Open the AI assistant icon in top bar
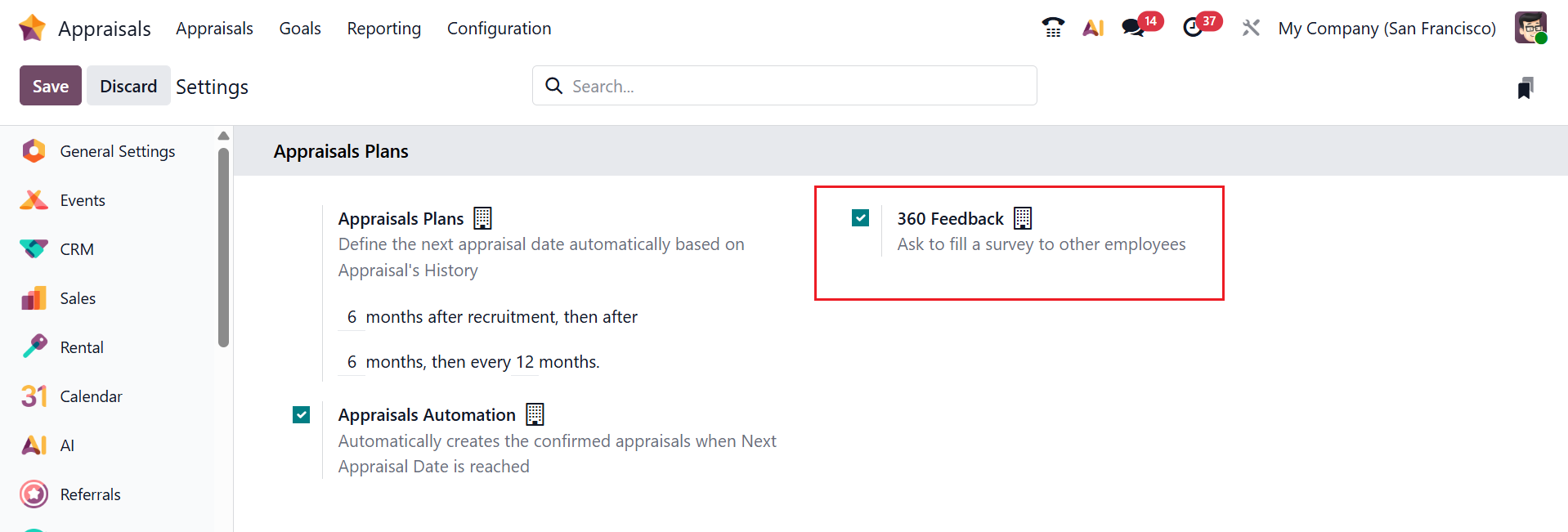This screenshot has height=532, width=1568. [1093, 28]
